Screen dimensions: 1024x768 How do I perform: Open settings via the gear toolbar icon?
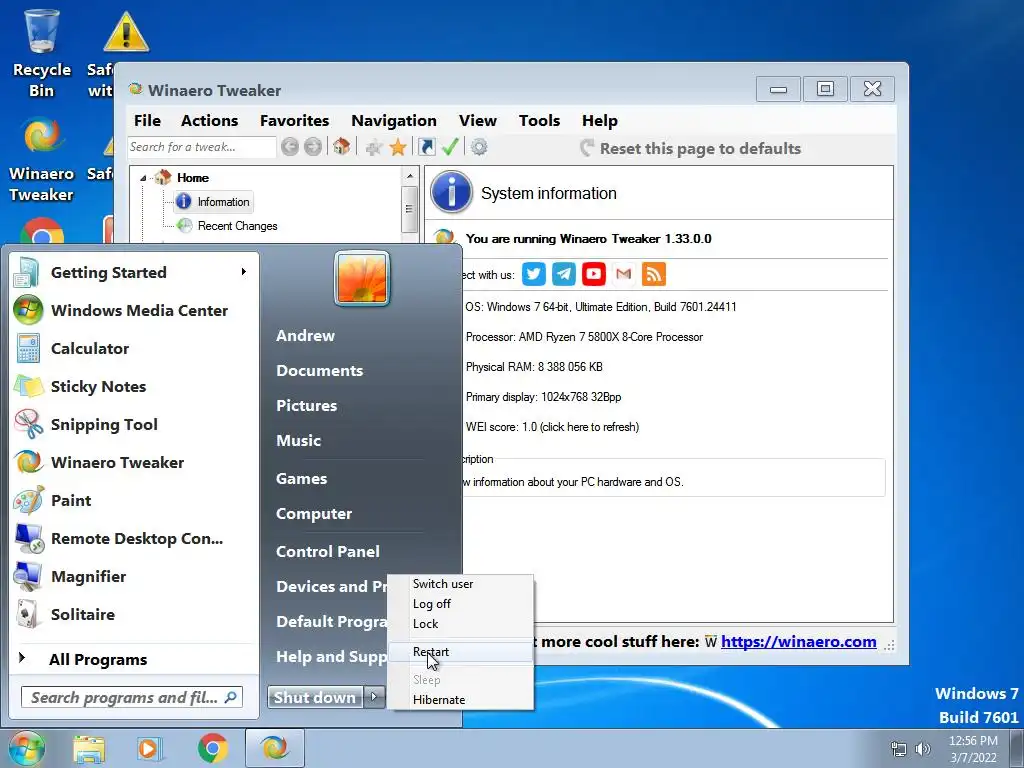(479, 147)
